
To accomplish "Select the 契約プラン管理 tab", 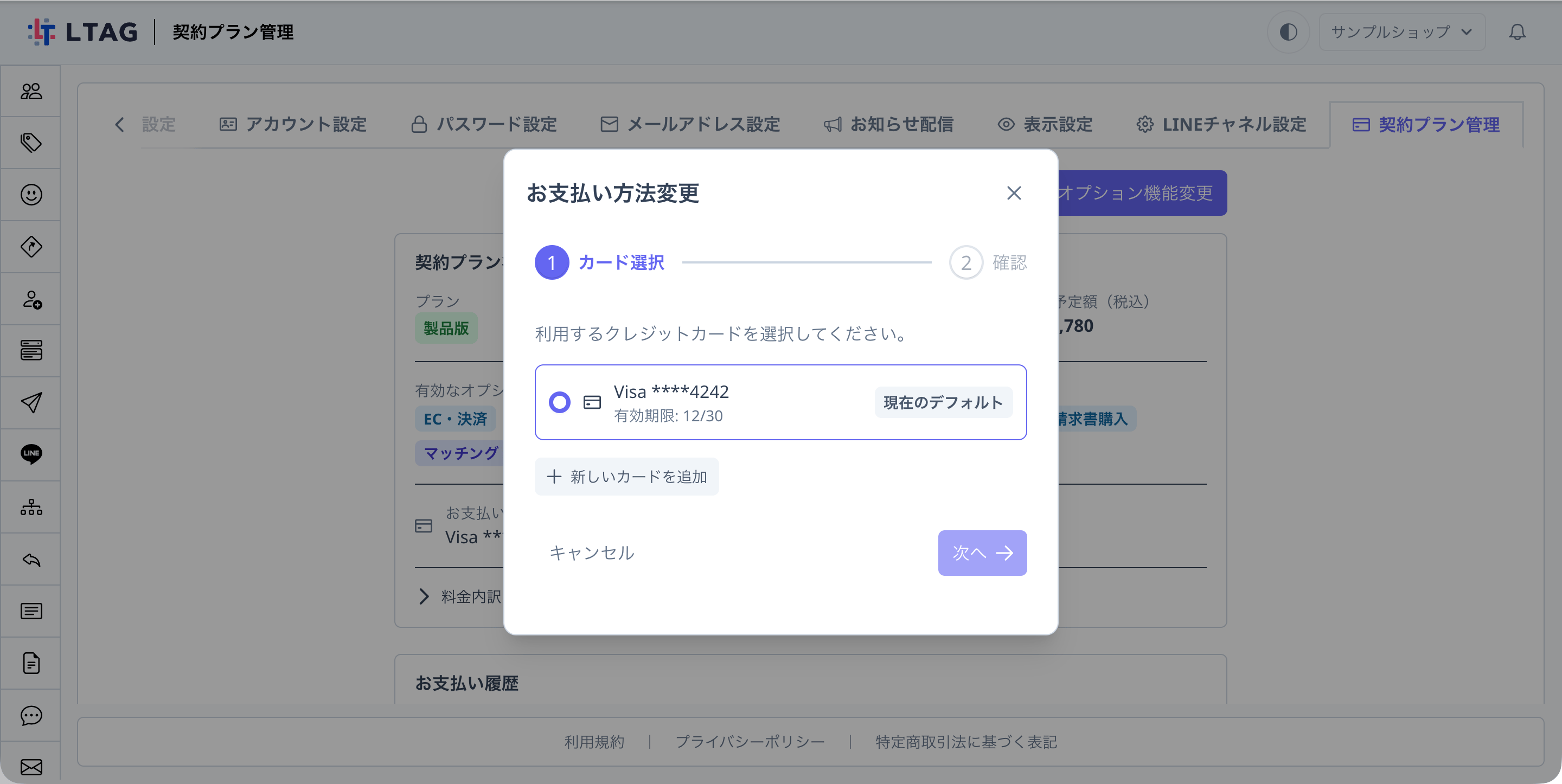I will [x=1425, y=124].
